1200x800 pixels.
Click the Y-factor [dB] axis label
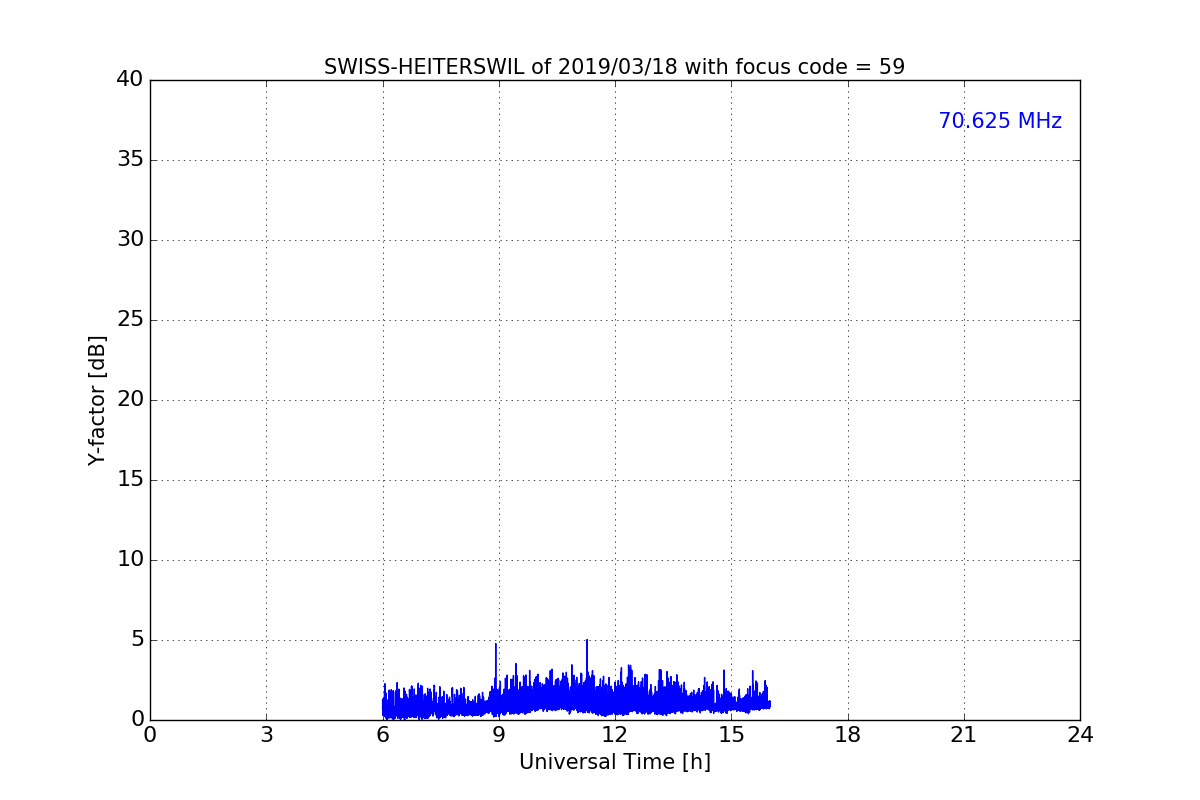coord(97,400)
